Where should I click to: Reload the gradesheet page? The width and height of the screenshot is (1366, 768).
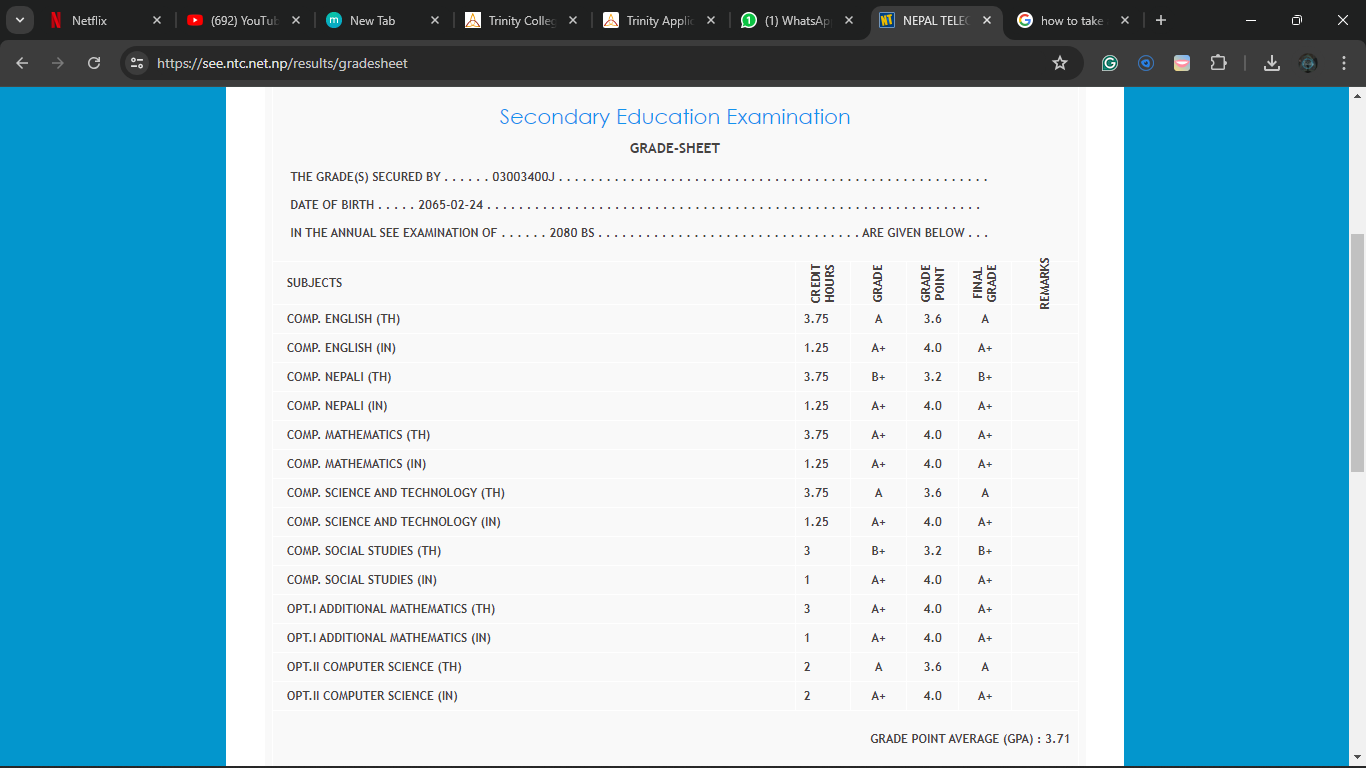(x=94, y=63)
